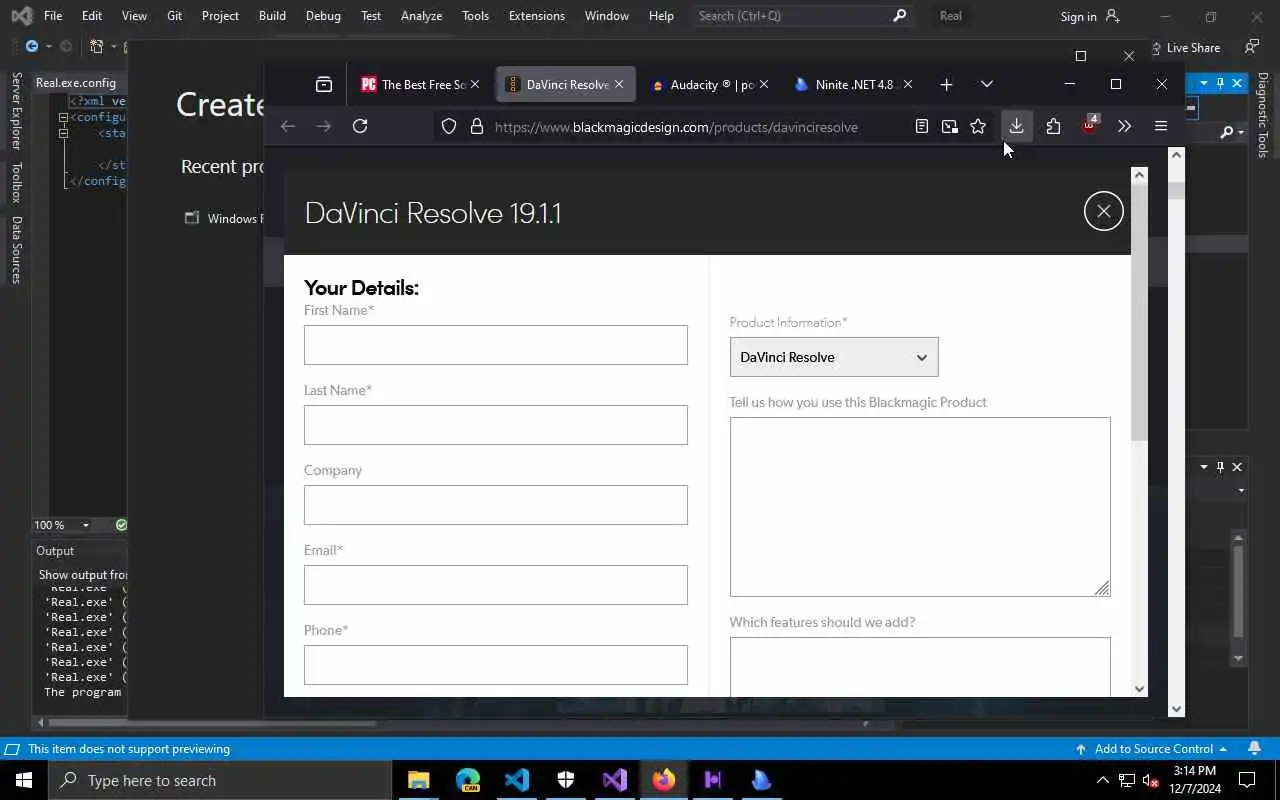Open the Server Explorer side tab
1280x800 pixels.
(16, 110)
